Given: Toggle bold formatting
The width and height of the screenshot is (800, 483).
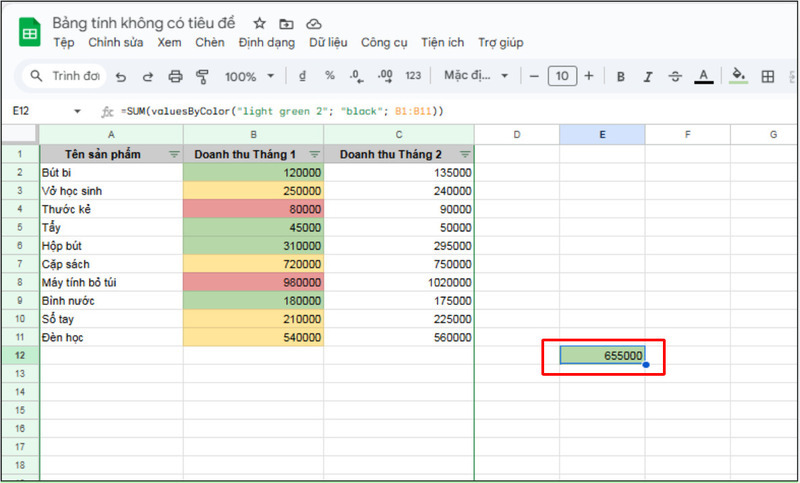Looking at the screenshot, I should 621,76.
